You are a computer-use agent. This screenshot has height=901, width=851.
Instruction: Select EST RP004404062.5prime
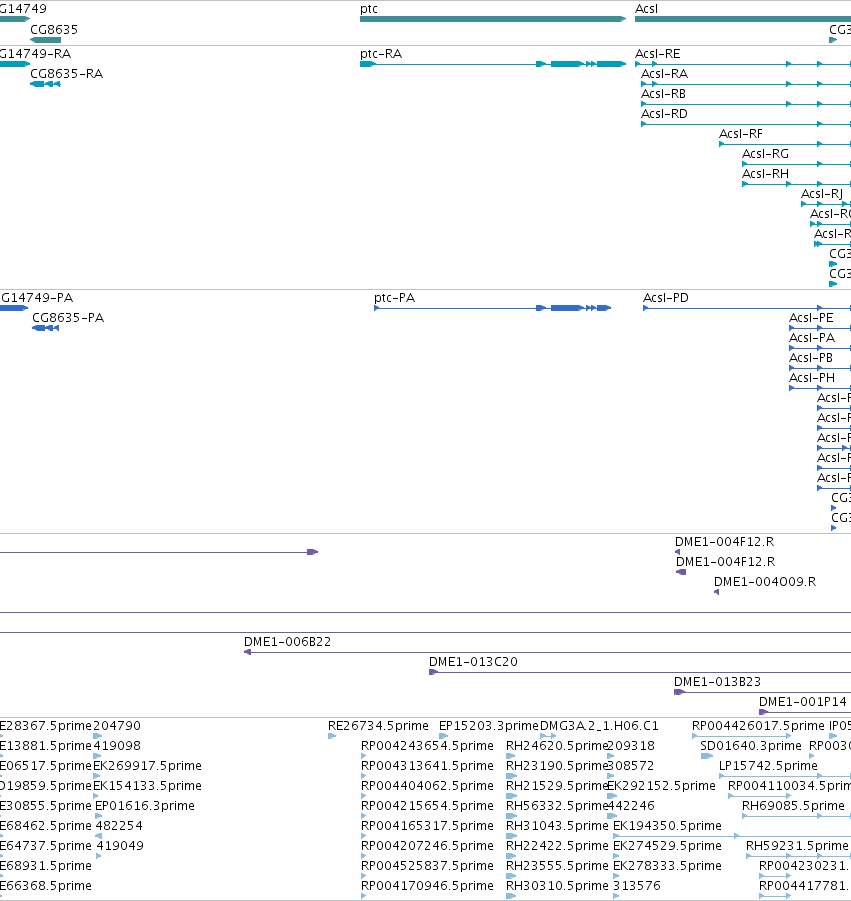428,786
